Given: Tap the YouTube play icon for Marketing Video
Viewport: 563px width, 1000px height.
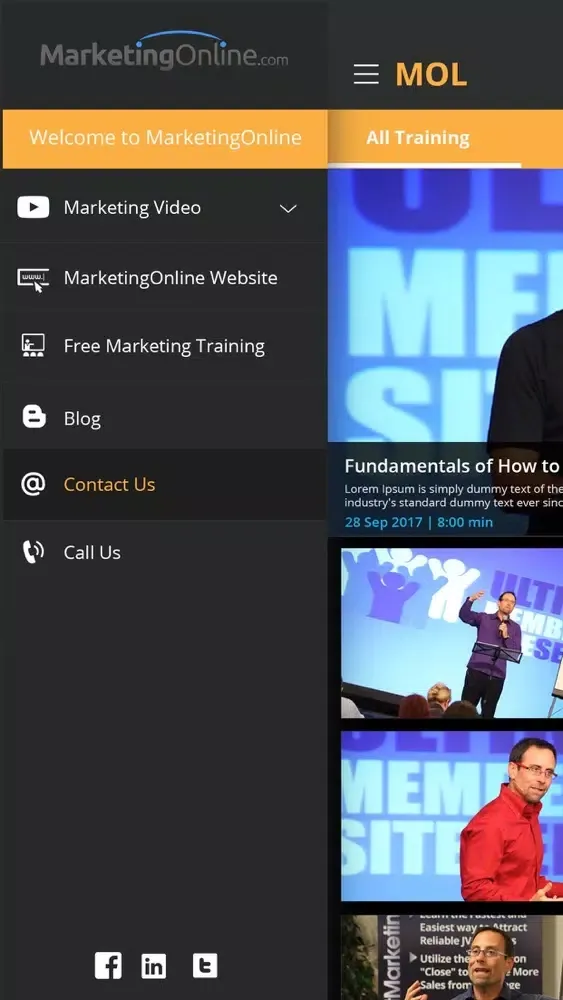Looking at the screenshot, I should click(33, 207).
